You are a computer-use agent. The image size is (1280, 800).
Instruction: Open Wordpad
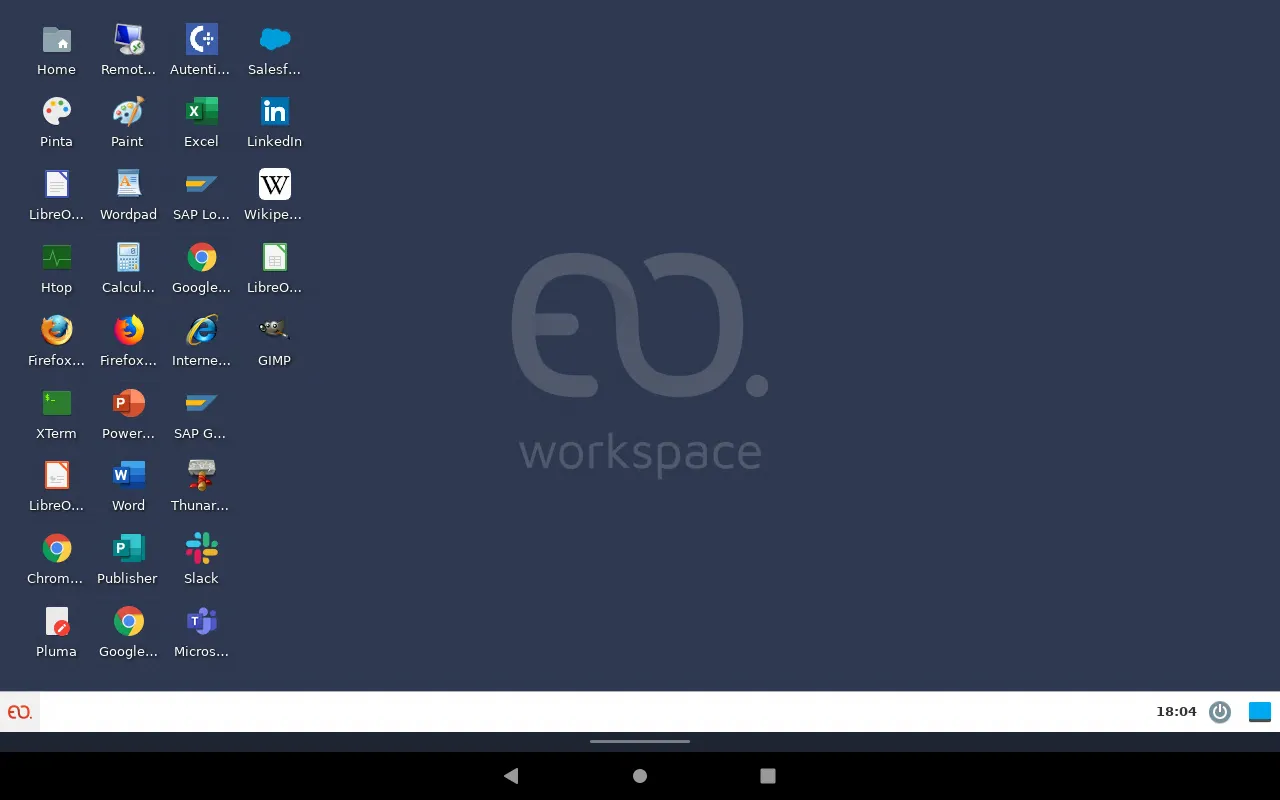tap(128, 185)
